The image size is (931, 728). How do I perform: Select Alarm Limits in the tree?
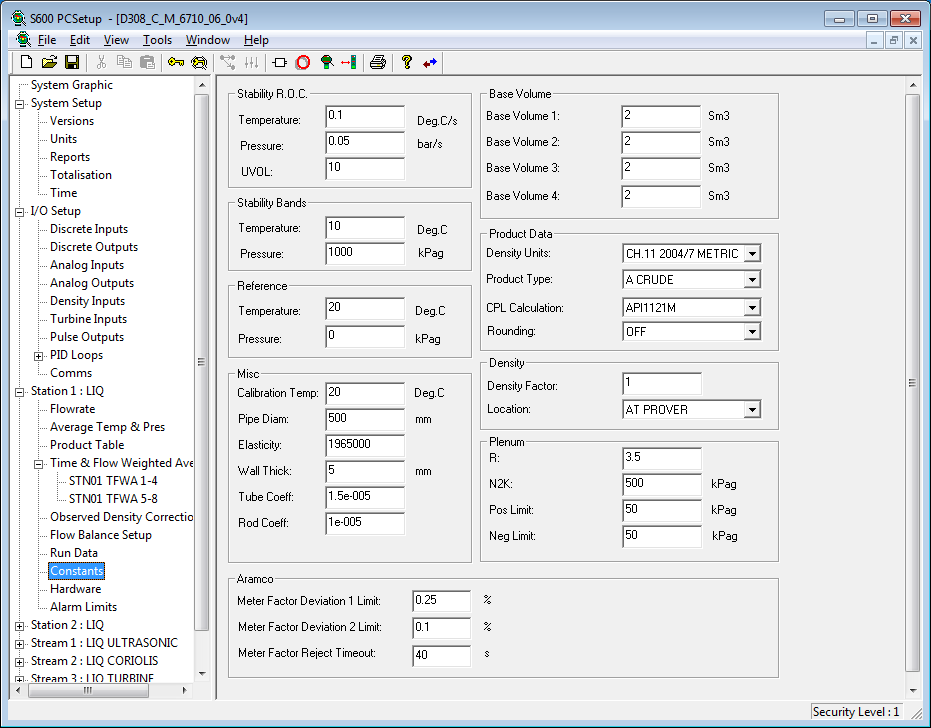point(83,607)
